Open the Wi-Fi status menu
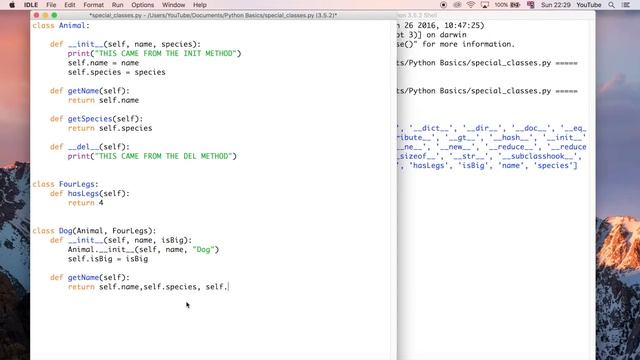640x360 pixels. 471,5
